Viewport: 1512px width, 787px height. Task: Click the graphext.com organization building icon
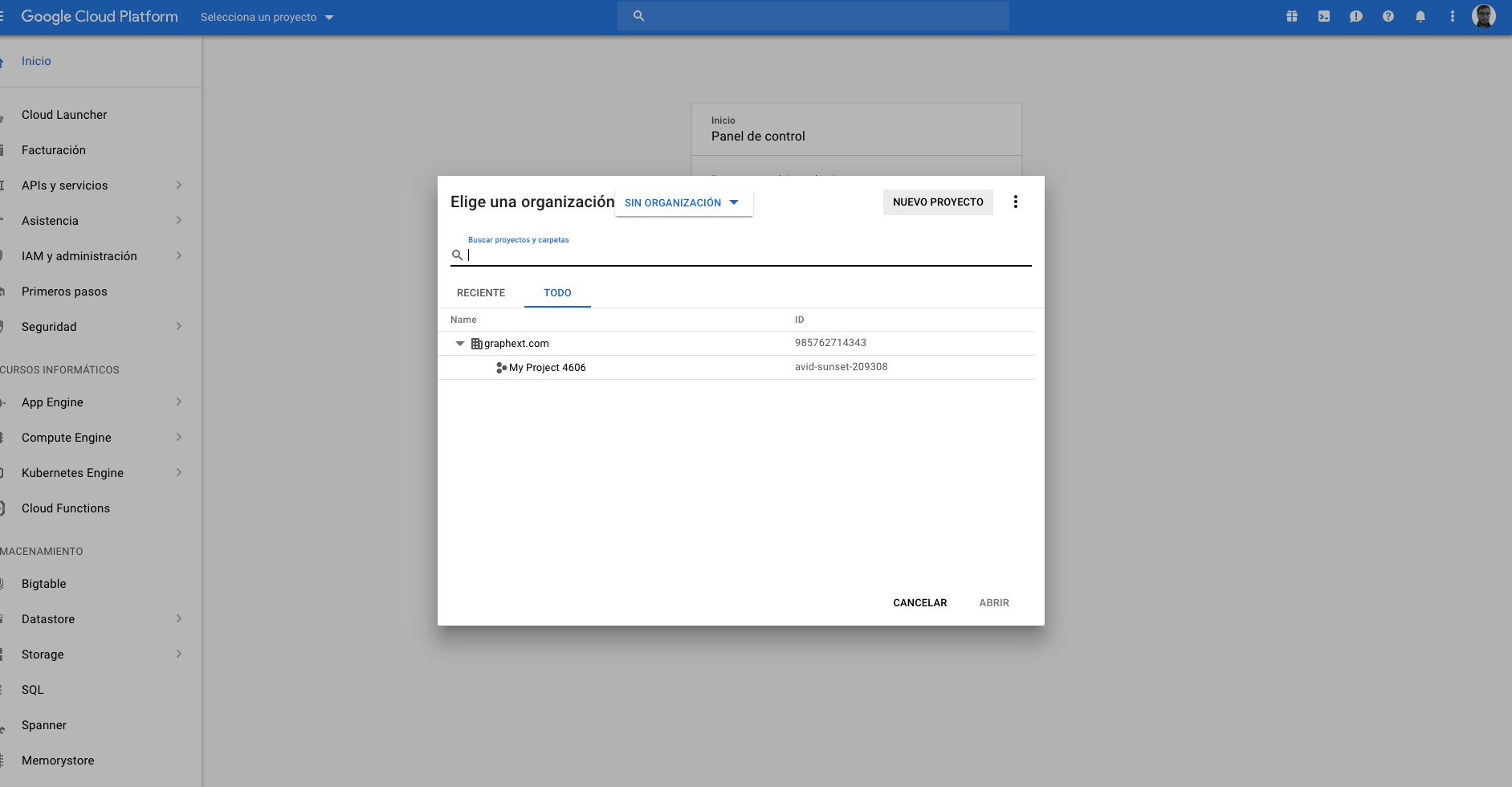click(x=476, y=344)
